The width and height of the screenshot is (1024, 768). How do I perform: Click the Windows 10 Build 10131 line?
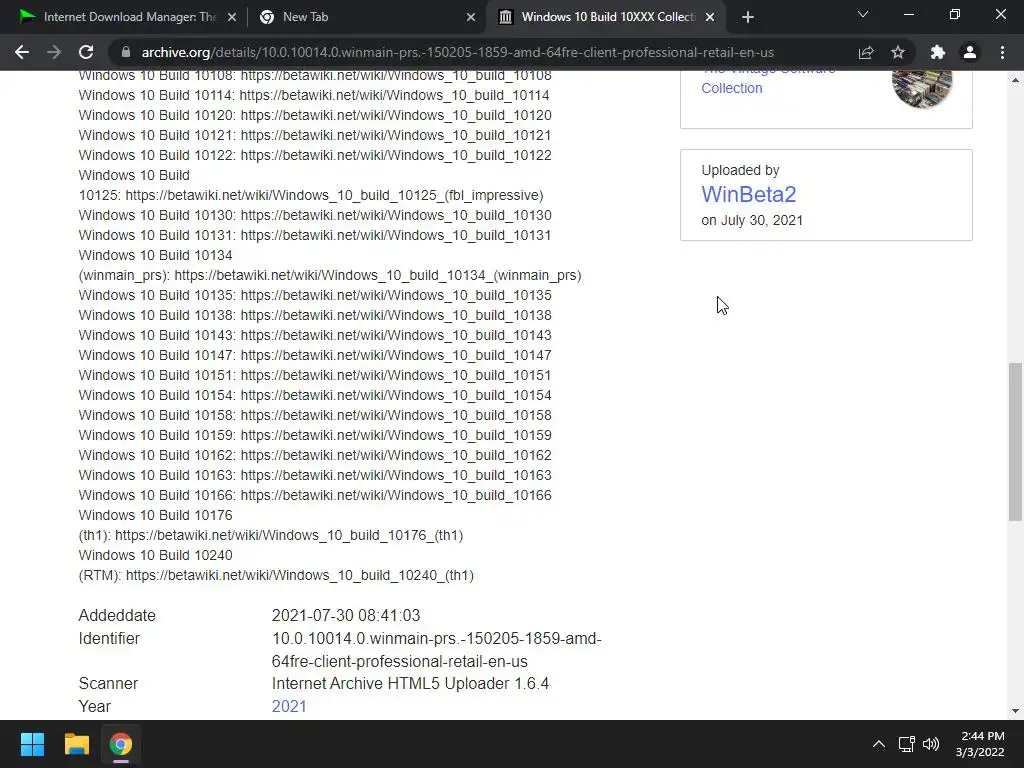pos(315,235)
